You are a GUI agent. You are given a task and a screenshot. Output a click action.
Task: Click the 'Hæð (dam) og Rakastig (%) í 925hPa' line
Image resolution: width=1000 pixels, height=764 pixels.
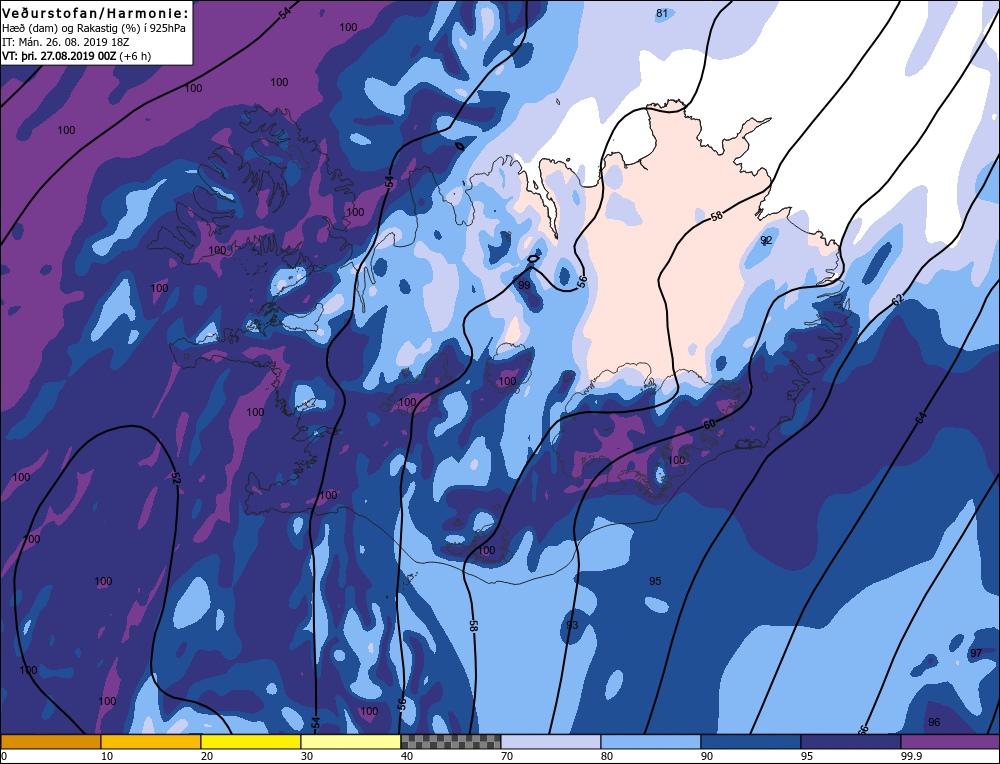click(94, 29)
